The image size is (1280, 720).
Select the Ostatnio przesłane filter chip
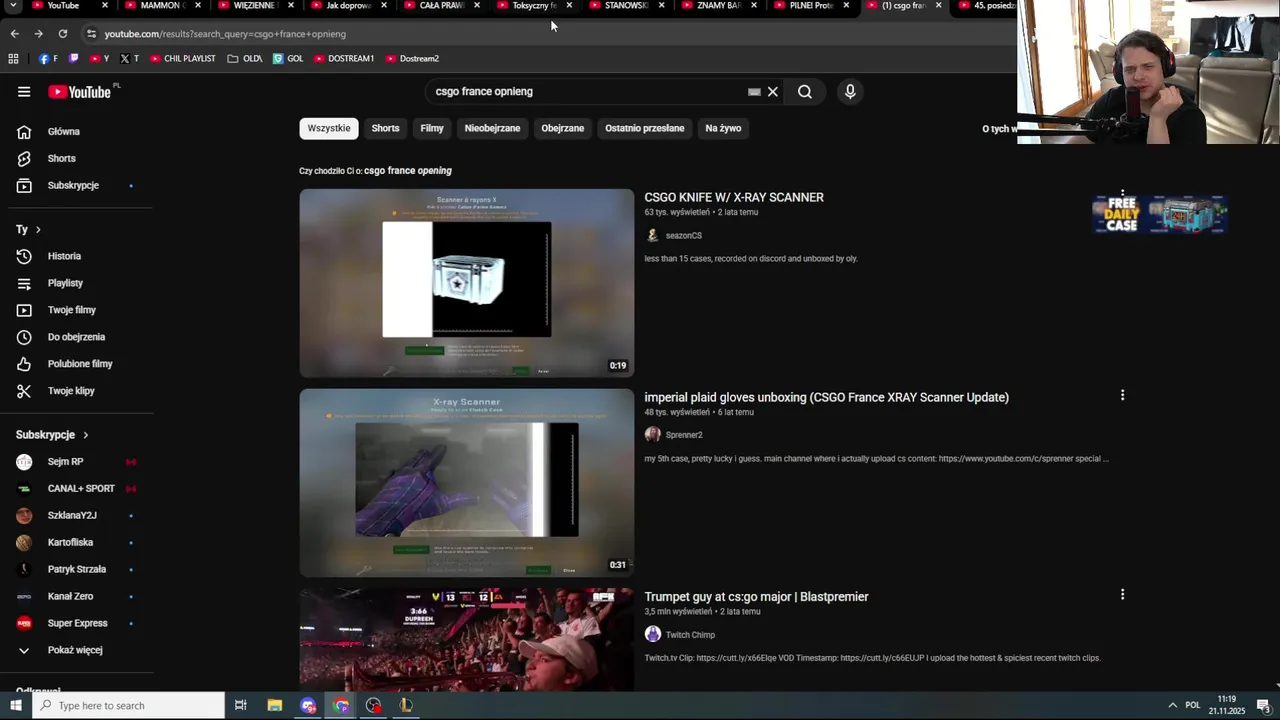coord(644,128)
